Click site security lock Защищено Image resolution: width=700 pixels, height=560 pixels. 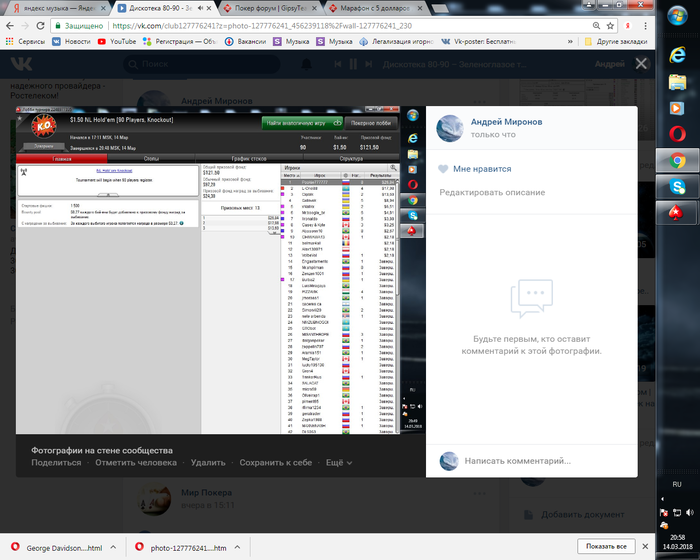click(x=79, y=26)
